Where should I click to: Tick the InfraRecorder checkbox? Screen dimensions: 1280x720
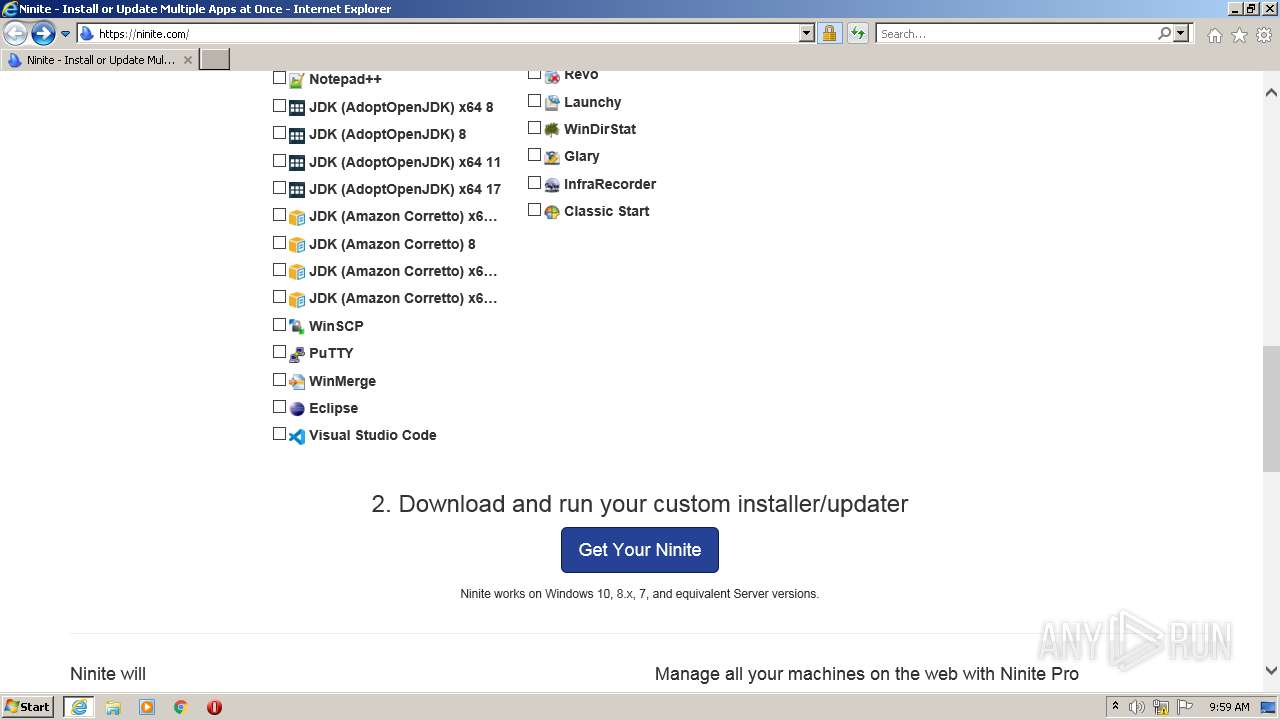pyautogui.click(x=535, y=182)
